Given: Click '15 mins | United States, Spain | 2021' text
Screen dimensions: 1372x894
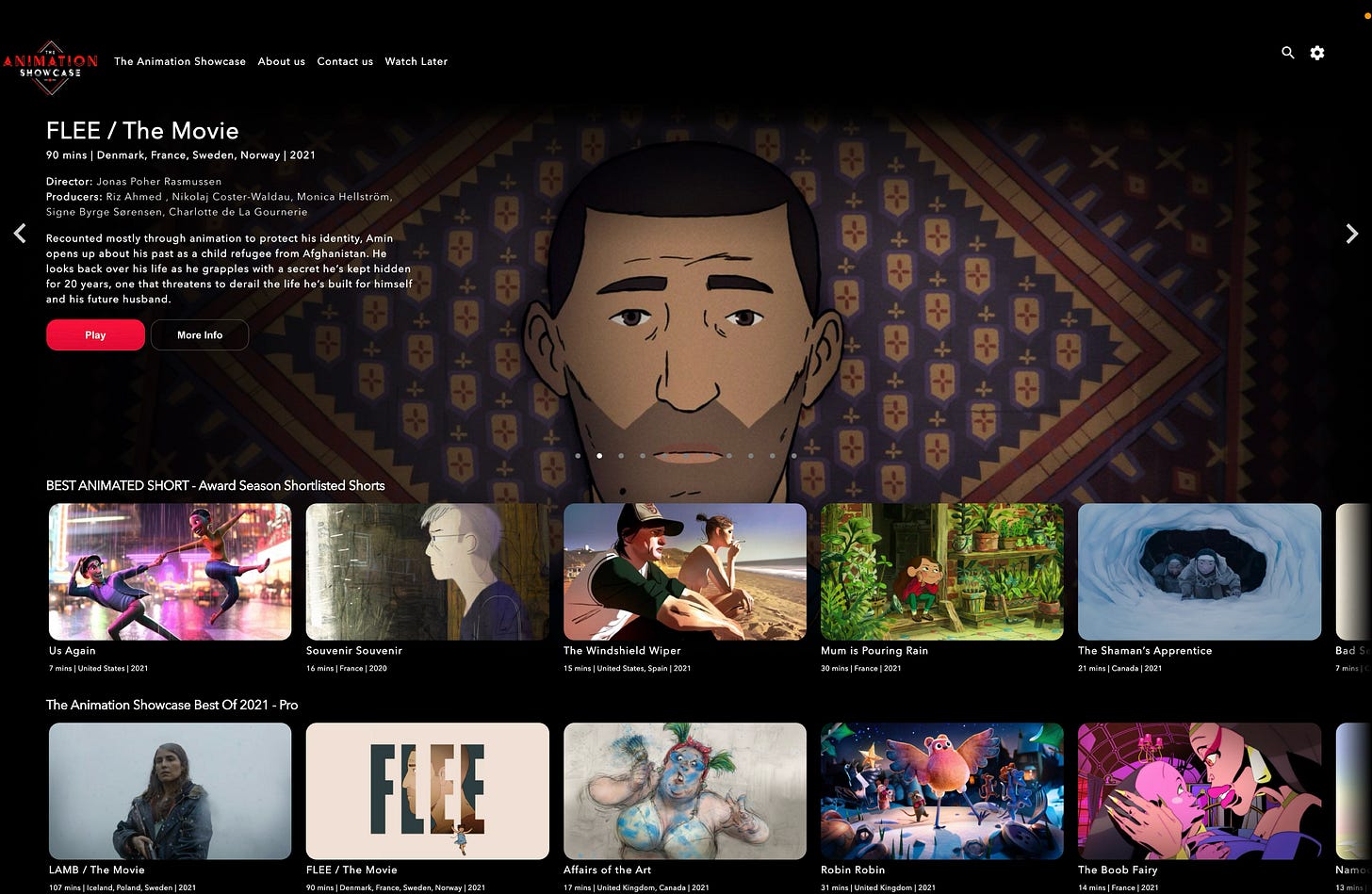Looking at the screenshot, I should (x=628, y=669).
